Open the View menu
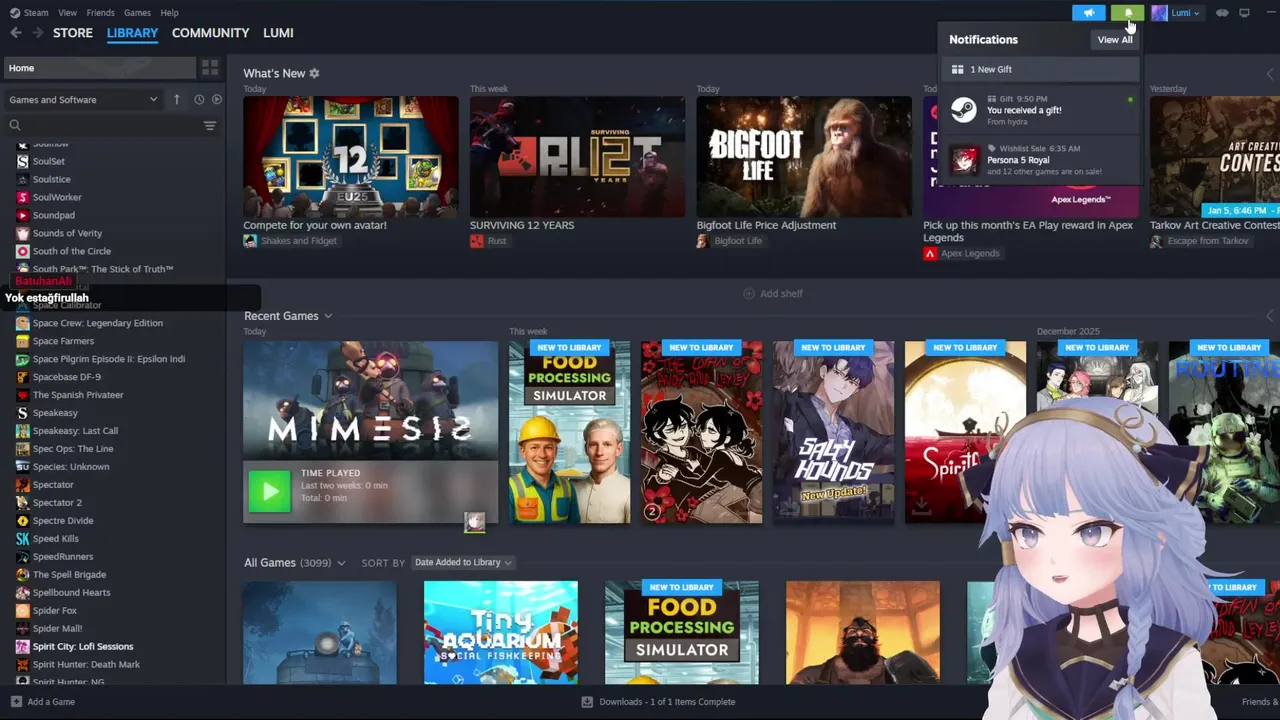Viewport: 1280px width, 720px height. point(67,13)
